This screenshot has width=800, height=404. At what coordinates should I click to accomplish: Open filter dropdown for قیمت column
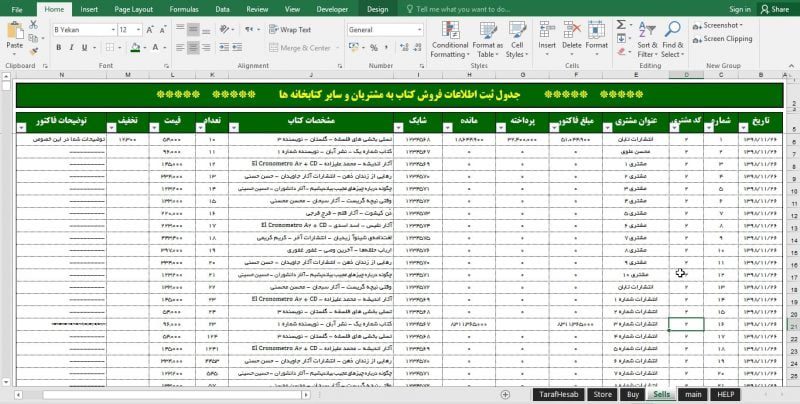pos(154,128)
